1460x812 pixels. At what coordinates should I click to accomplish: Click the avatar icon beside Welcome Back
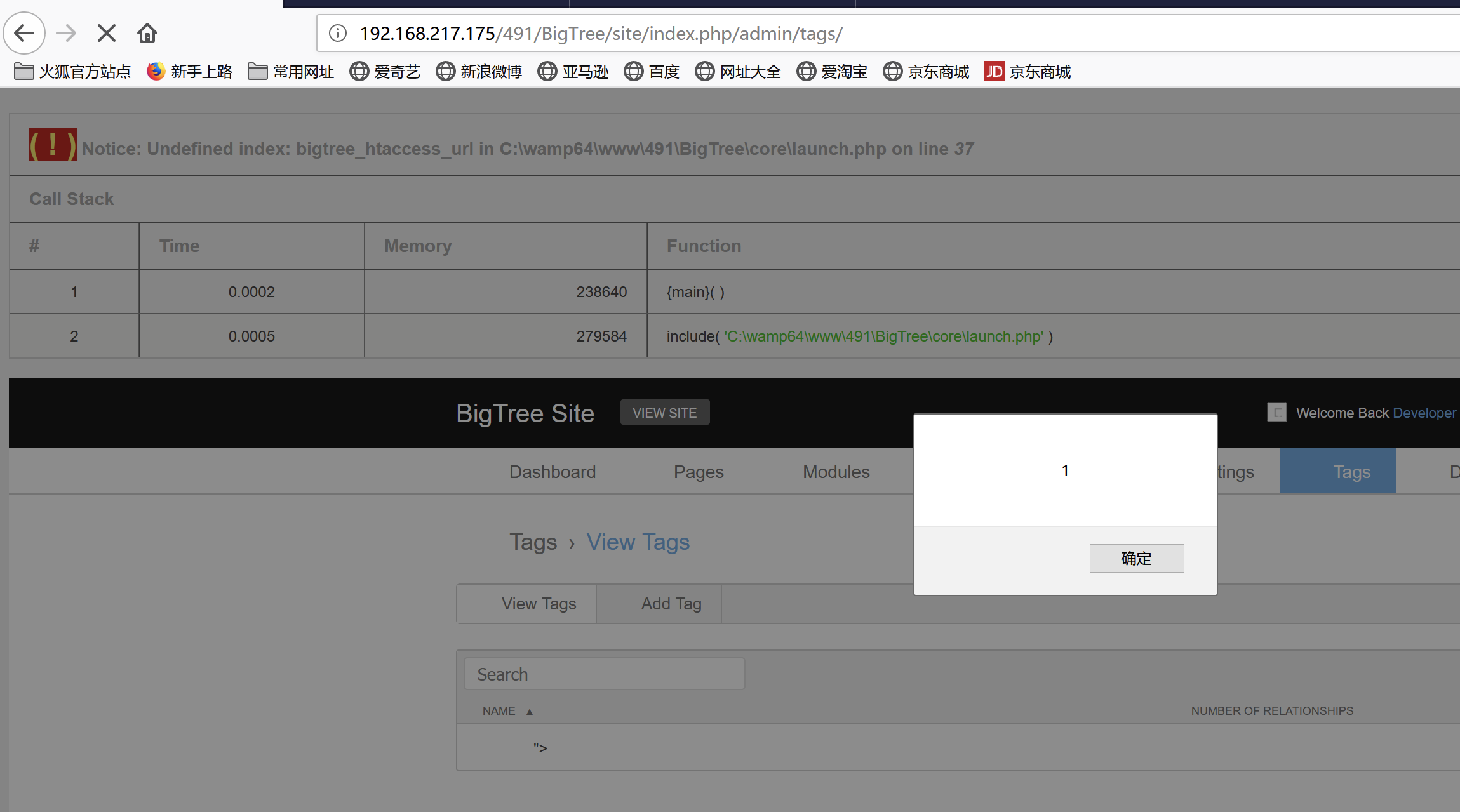[x=1276, y=412]
